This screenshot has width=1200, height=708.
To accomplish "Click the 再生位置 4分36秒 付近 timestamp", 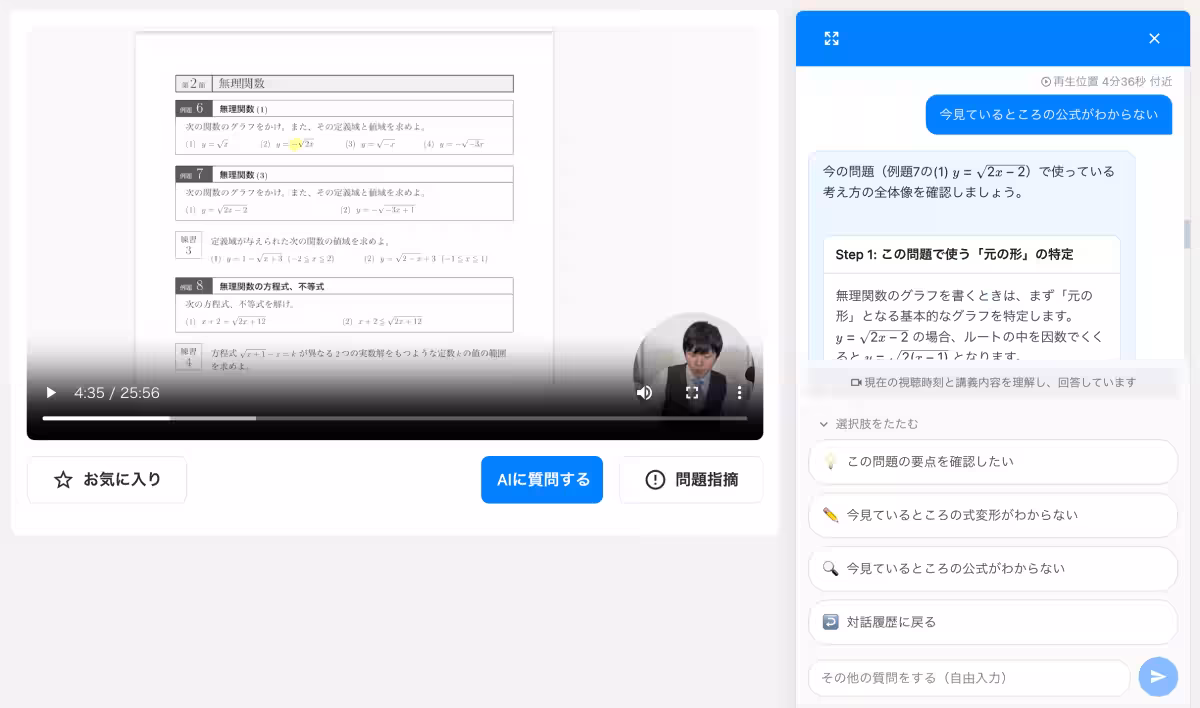I will (1106, 82).
